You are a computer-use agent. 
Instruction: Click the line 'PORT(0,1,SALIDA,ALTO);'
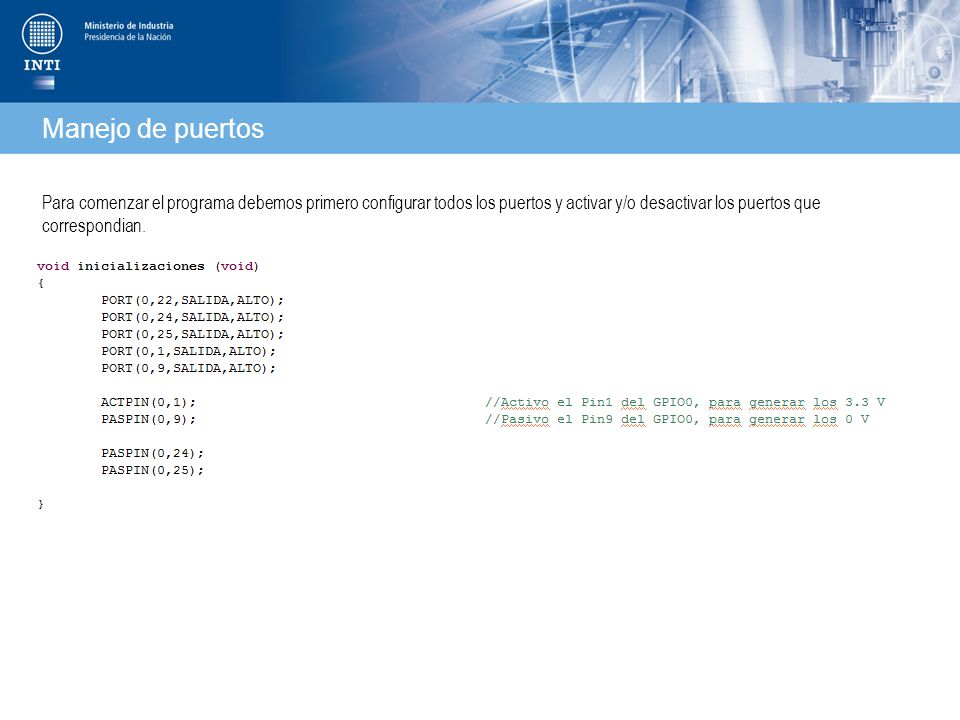tap(189, 351)
